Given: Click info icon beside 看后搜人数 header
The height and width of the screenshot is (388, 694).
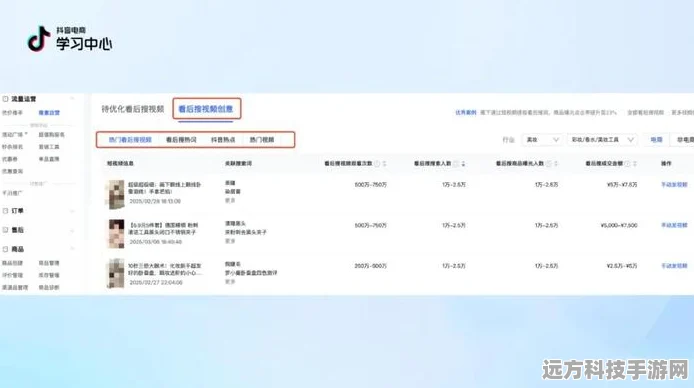Looking at the screenshot, I should [456, 164].
